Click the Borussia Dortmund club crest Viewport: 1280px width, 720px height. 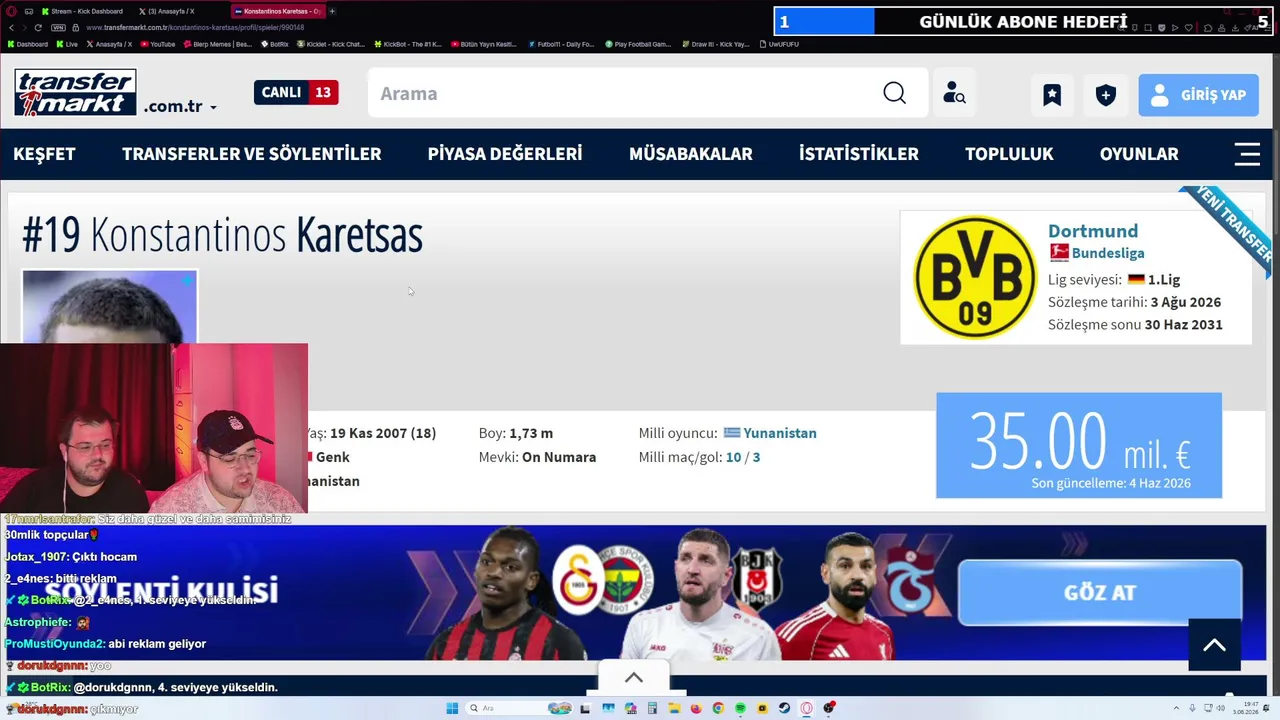[975, 277]
